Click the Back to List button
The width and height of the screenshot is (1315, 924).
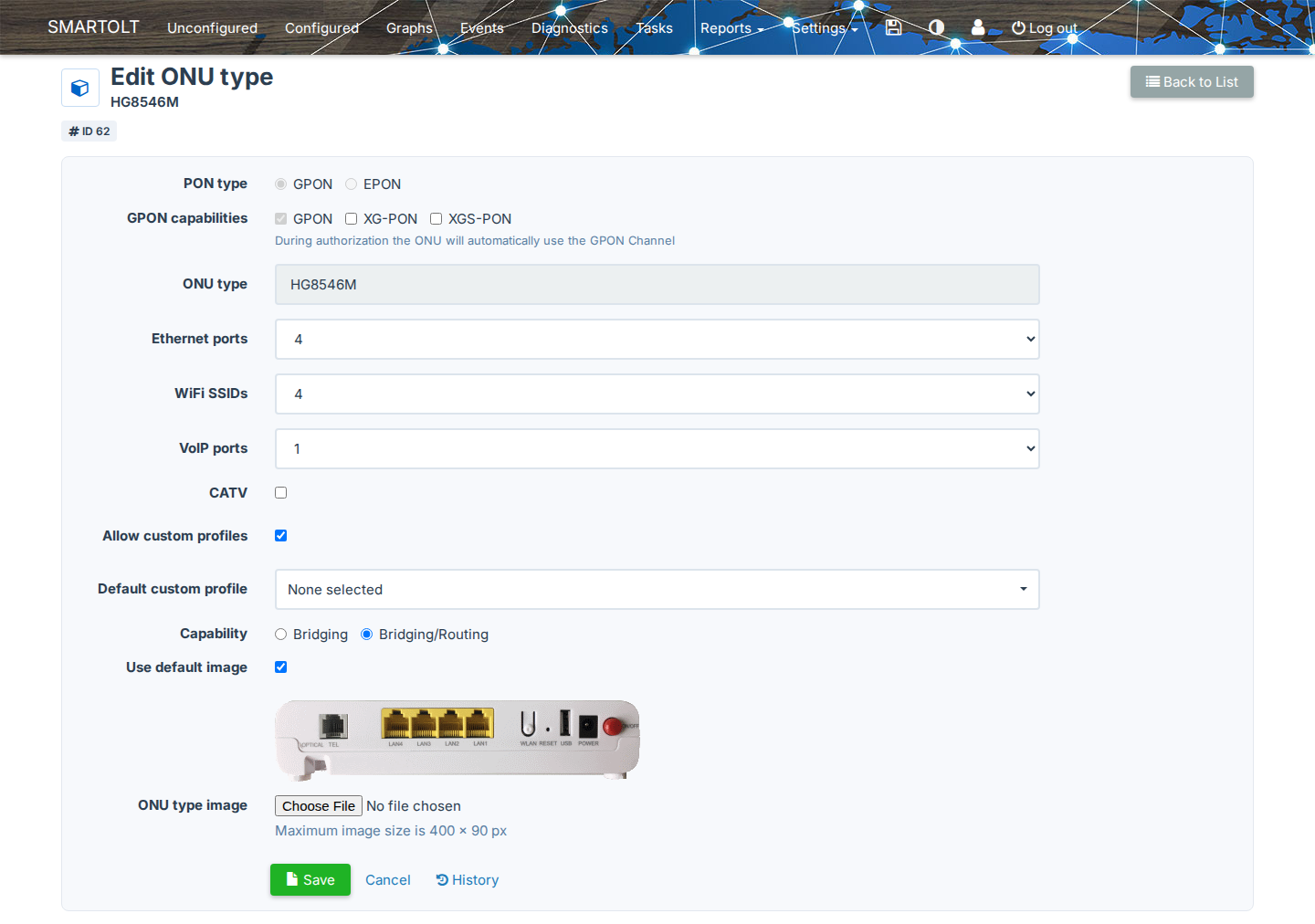(1192, 82)
